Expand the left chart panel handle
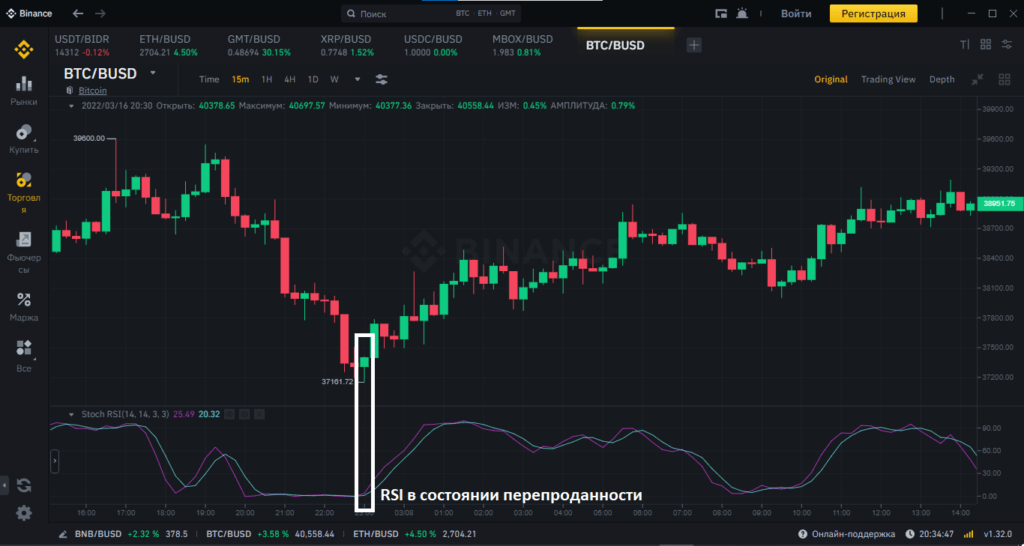This screenshot has width=1024, height=546. (54, 461)
